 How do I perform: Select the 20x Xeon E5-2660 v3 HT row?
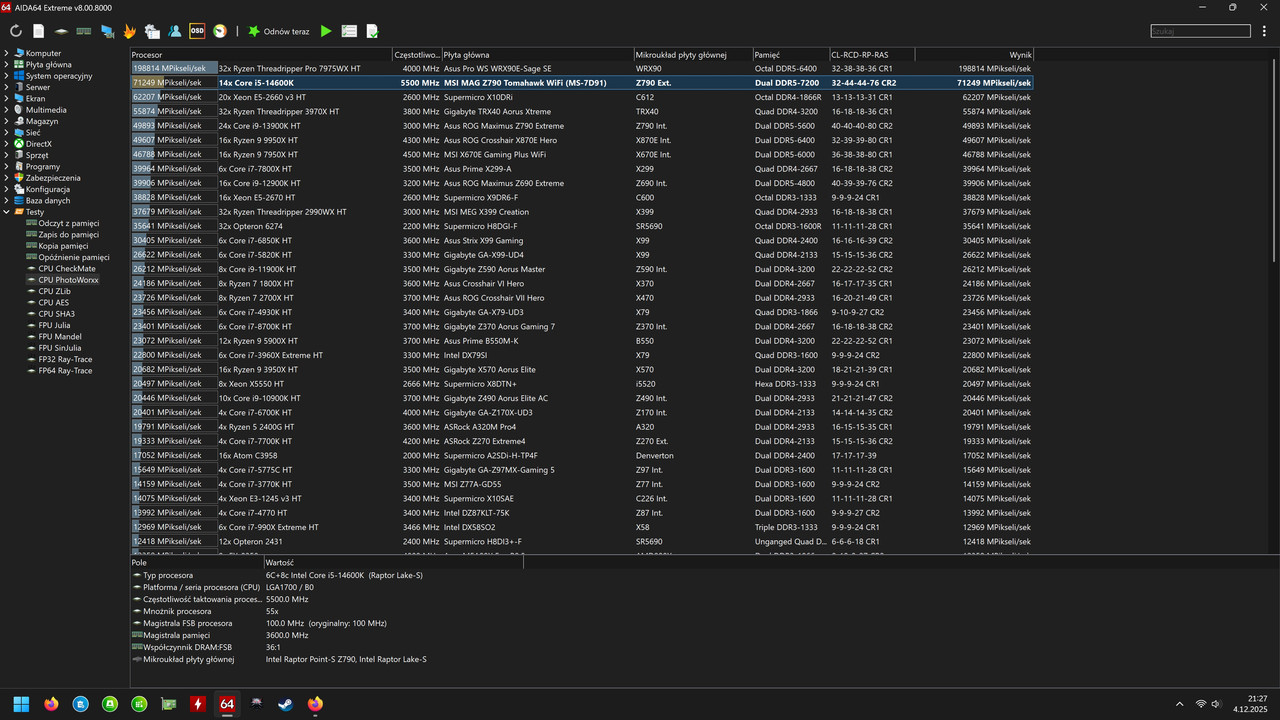tap(582, 97)
